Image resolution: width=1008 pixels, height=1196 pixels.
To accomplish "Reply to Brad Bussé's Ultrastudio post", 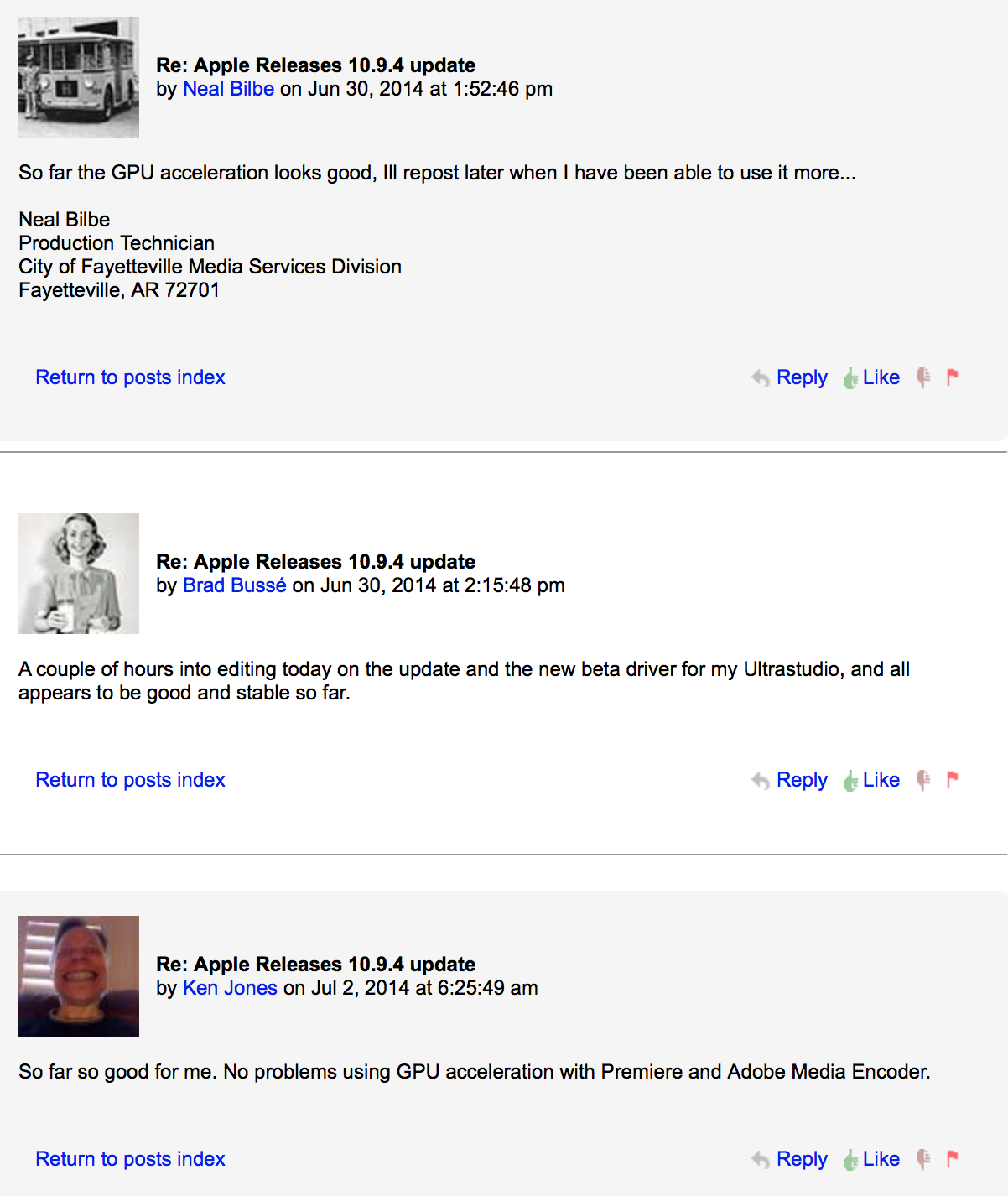I will click(x=802, y=780).
